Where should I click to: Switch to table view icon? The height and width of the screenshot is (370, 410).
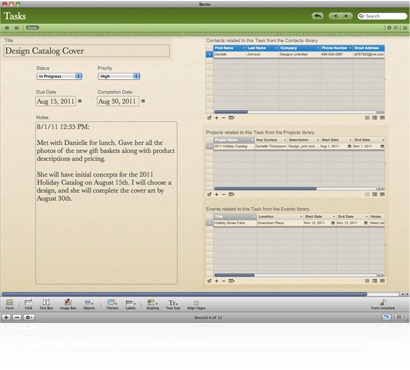(x=7, y=28)
